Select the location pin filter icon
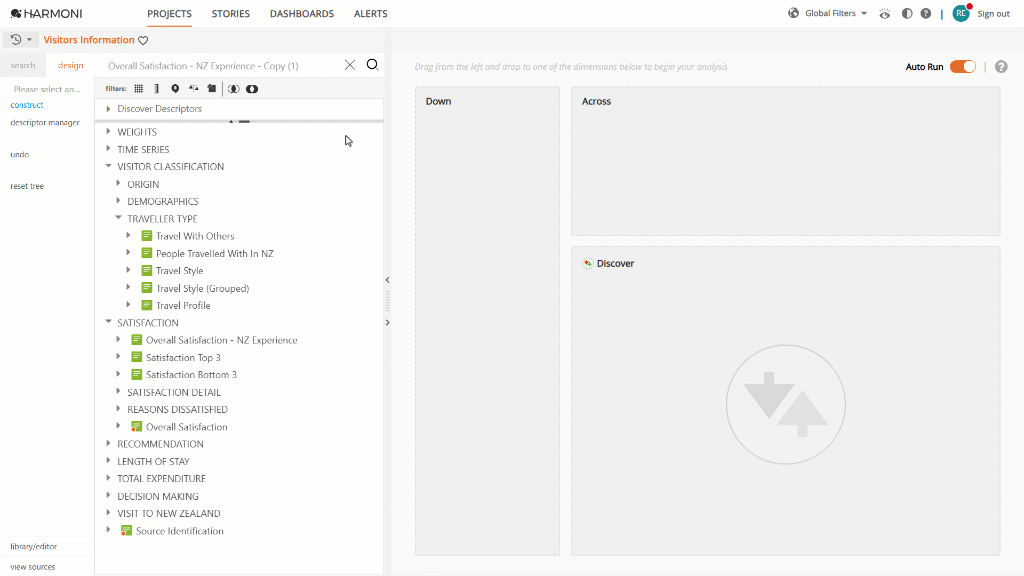The height and width of the screenshot is (576, 1024). tap(176, 89)
